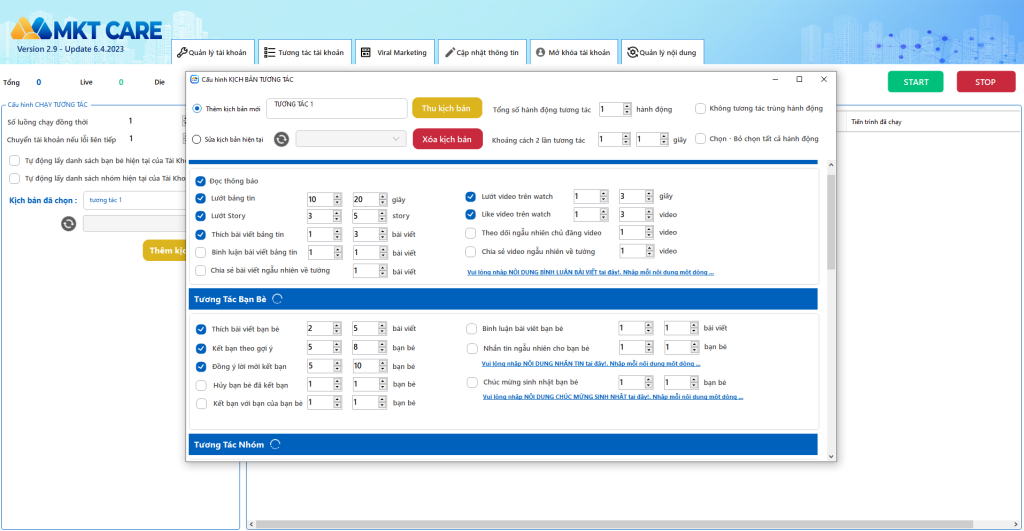Open the existing script dropdown in dialog
Screen dimensions: 1024x531
(x=349, y=139)
